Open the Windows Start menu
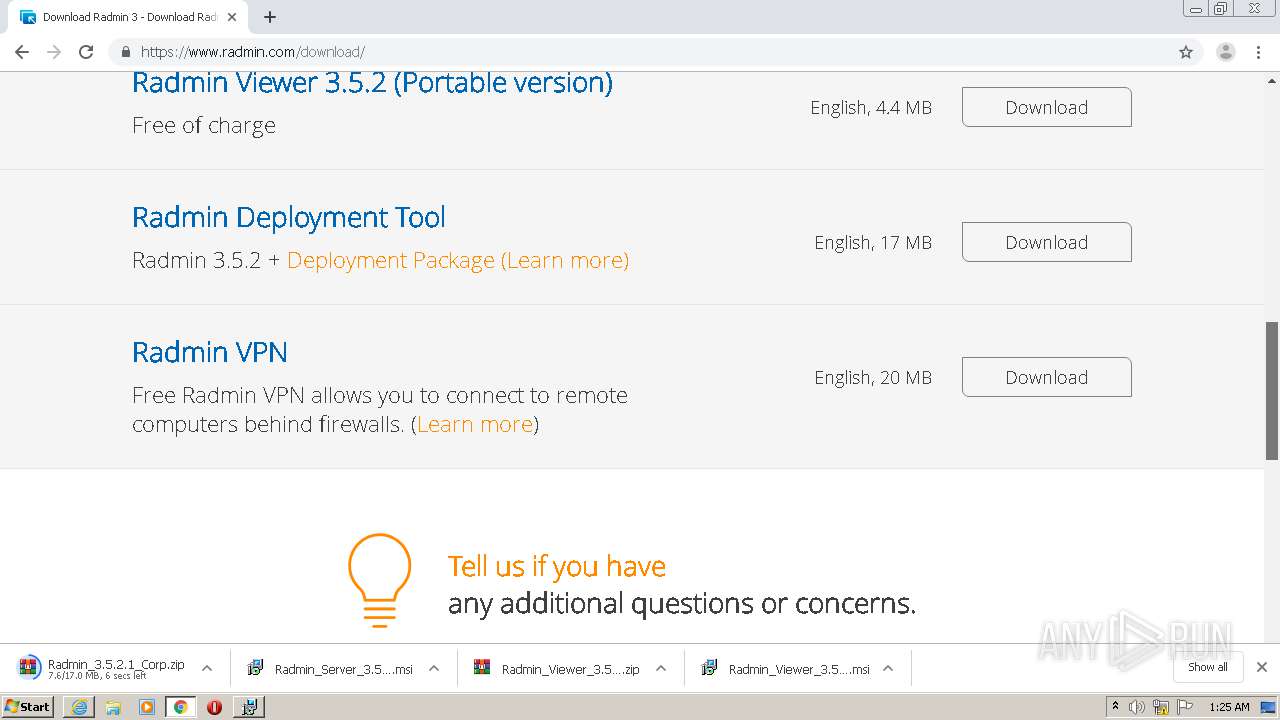 pos(27,706)
